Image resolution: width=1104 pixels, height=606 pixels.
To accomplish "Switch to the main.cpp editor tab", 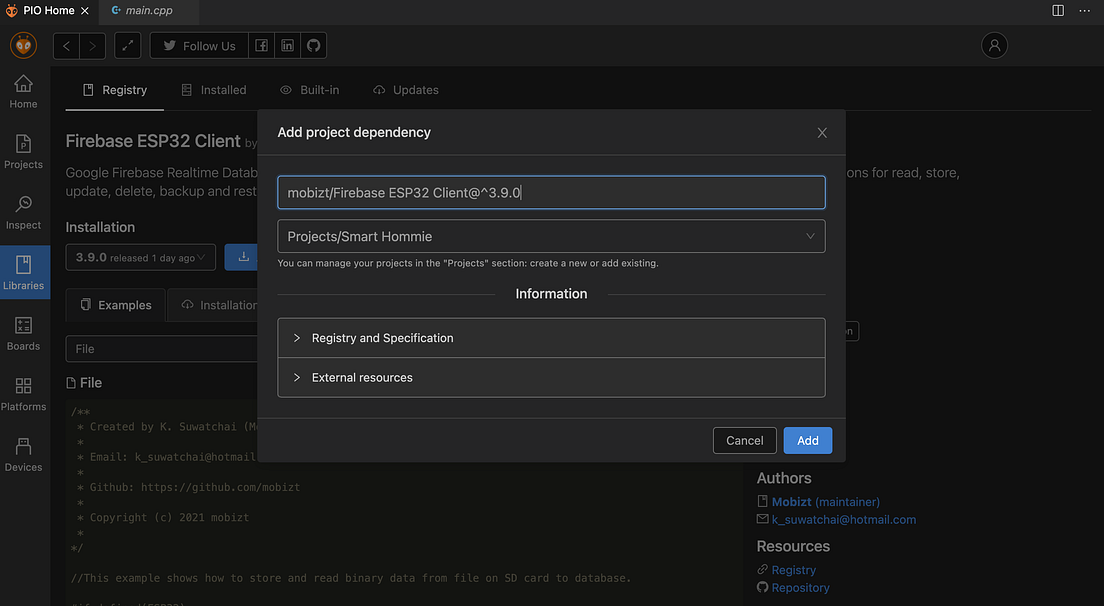I will click(x=147, y=11).
